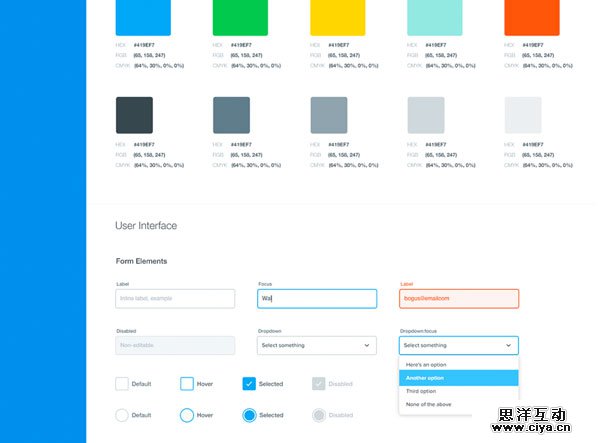The width and height of the screenshot is (600, 443).
Task: Click the Disabled checkbox
Action: coord(319,384)
